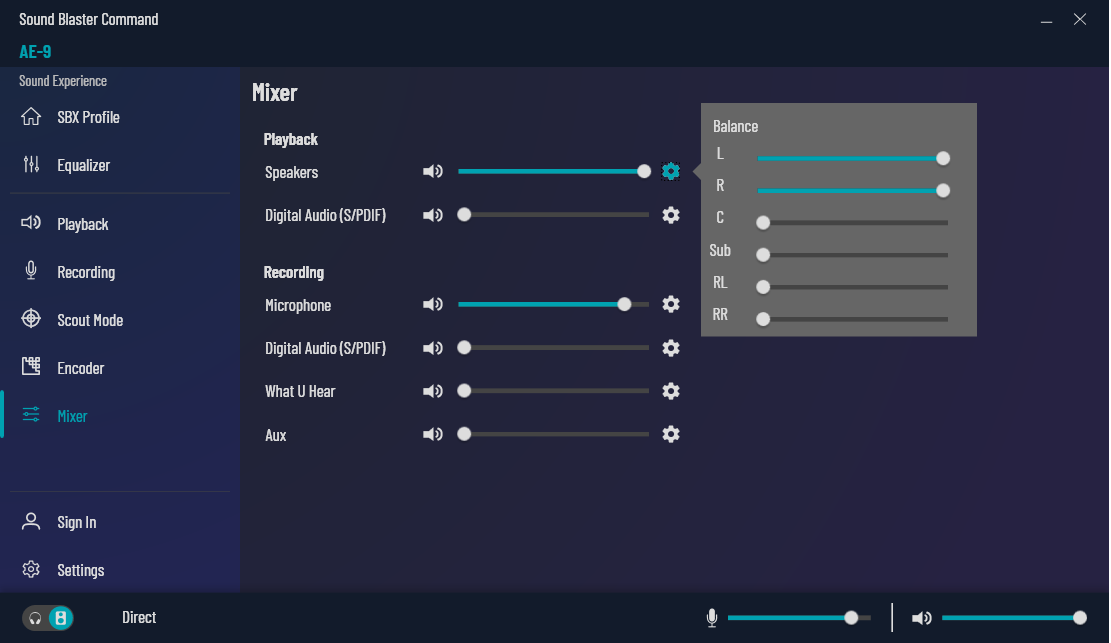Open the SBX Profile home icon
This screenshot has width=1111, height=643.
31,117
